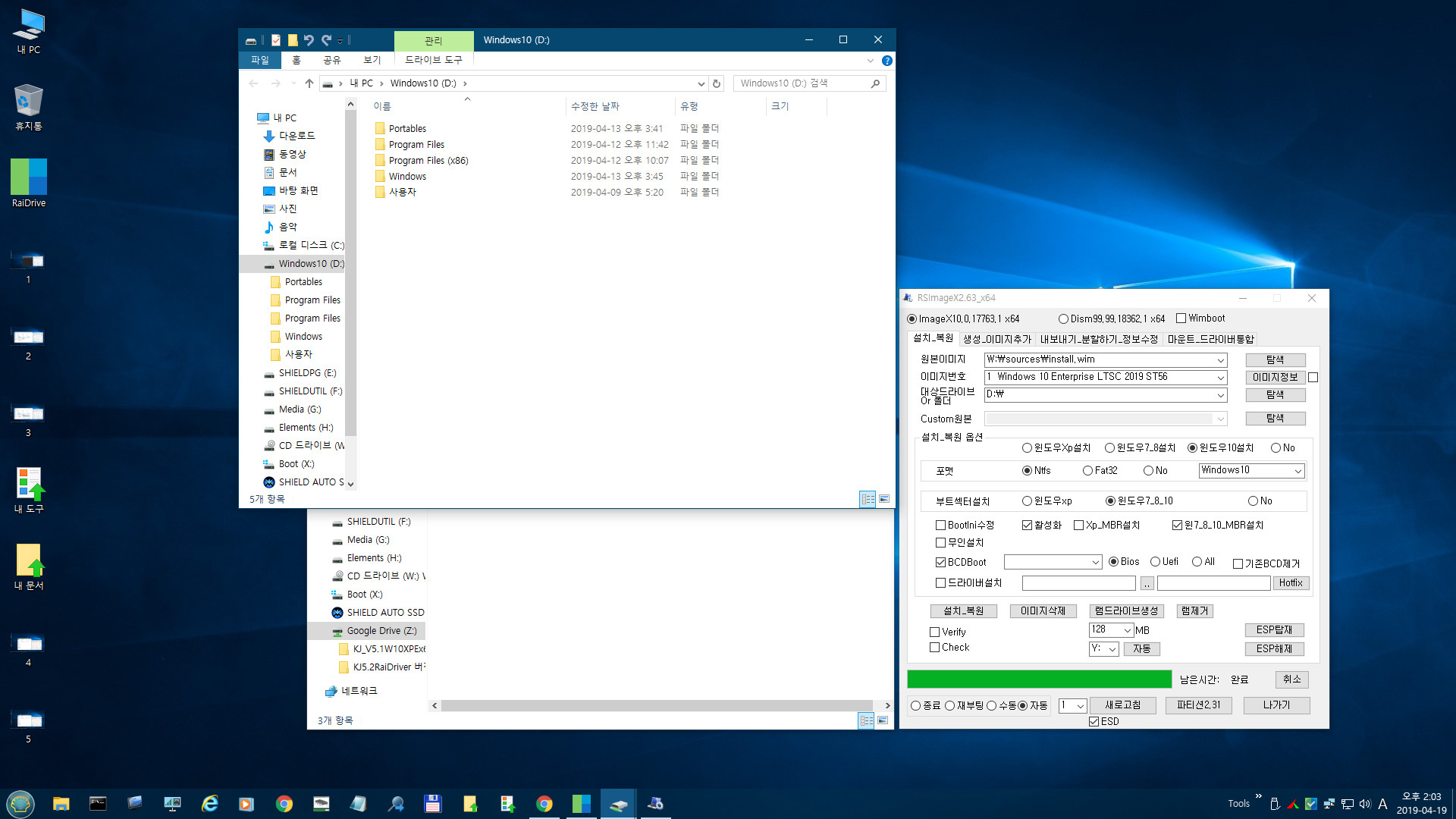Open the 휴지통 recycle bin icon
This screenshot has height=819, width=1456.
coord(29,107)
